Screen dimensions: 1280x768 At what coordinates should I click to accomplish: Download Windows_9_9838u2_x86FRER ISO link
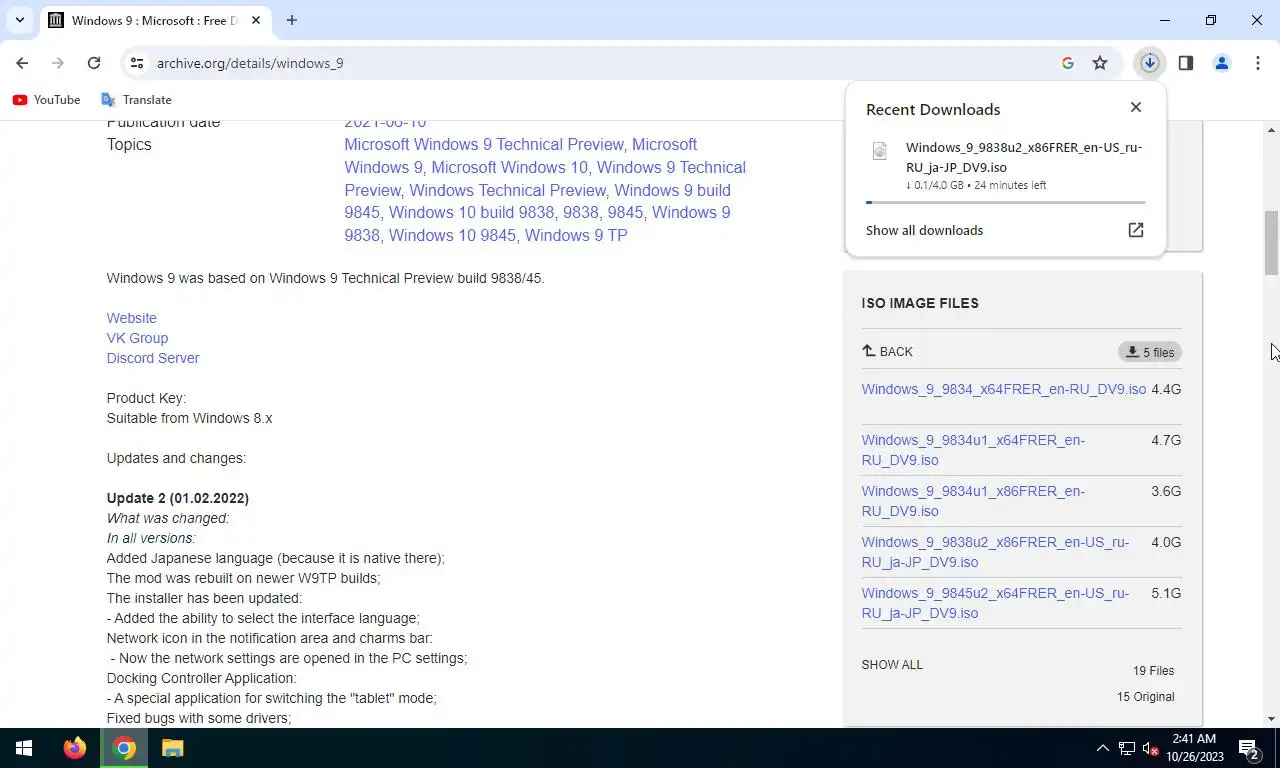click(995, 552)
